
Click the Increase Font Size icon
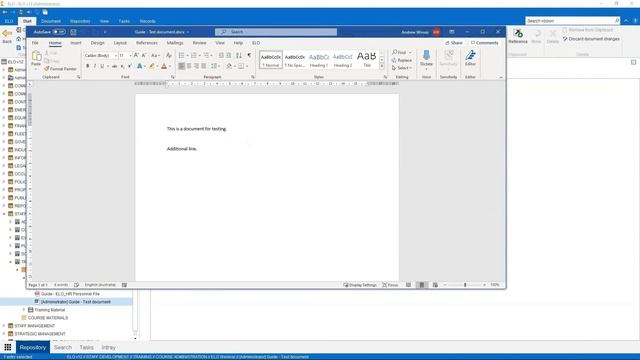[136, 55]
